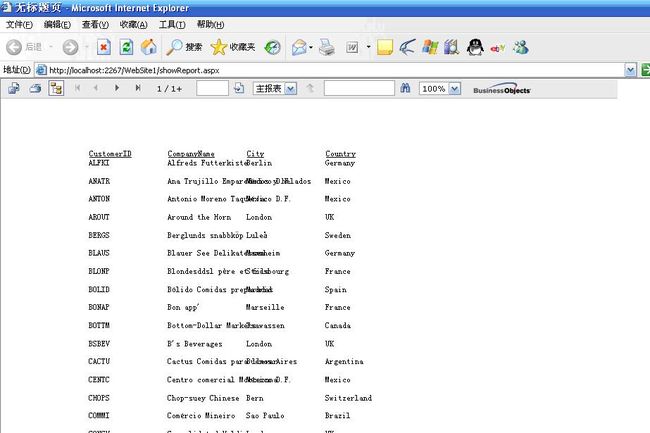Open the 主报表 view dropdown

(291, 89)
